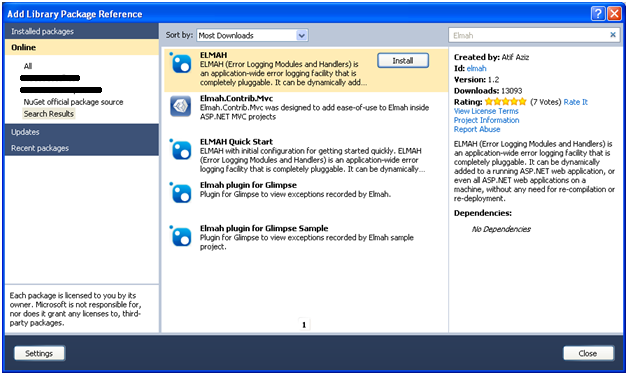The height and width of the screenshot is (375, 628).
Task: Click the Elmah.Contrib.Mvc package icon
Action: point(181,106)
